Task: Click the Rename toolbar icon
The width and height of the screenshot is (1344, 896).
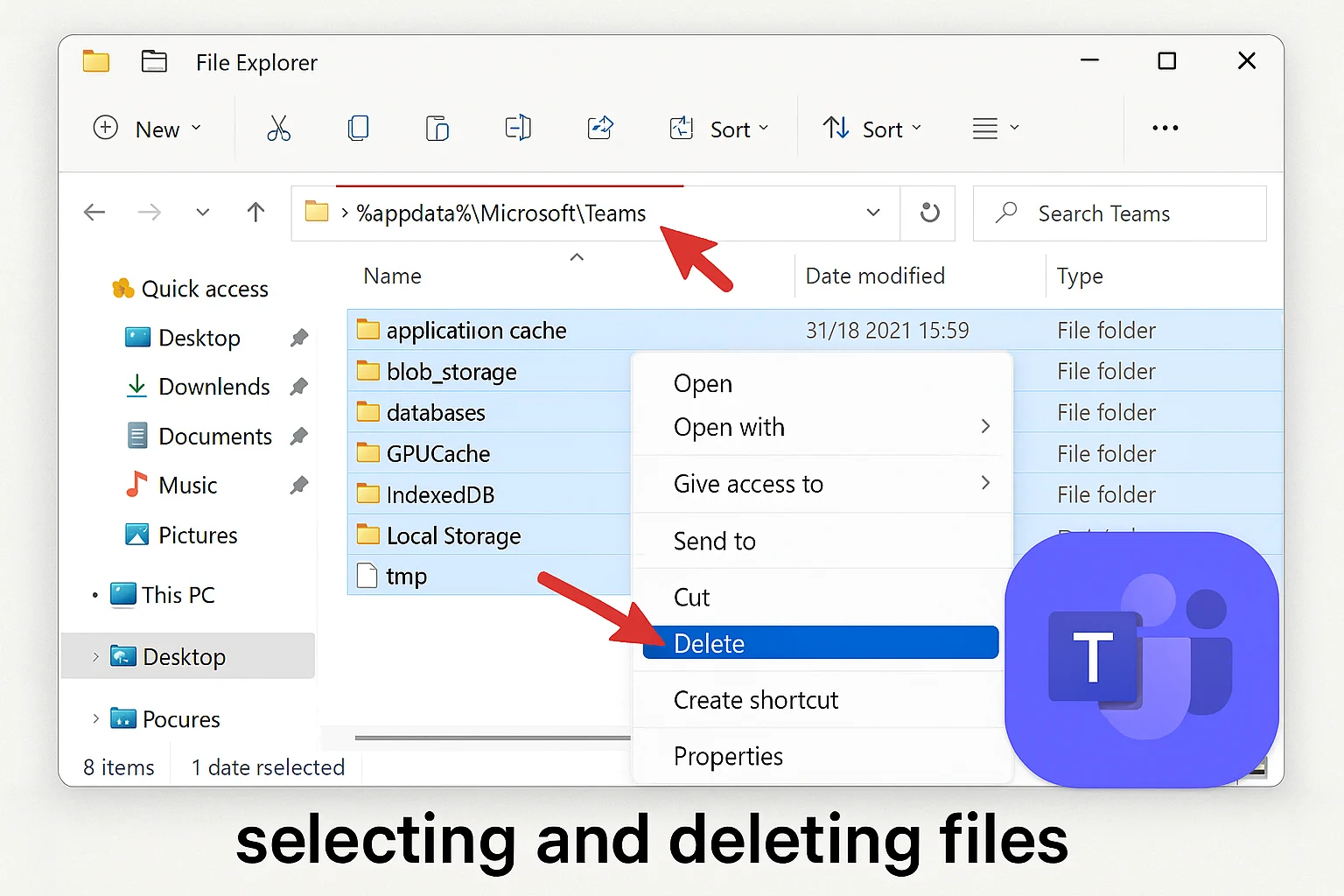Action: tap(518, 129)
